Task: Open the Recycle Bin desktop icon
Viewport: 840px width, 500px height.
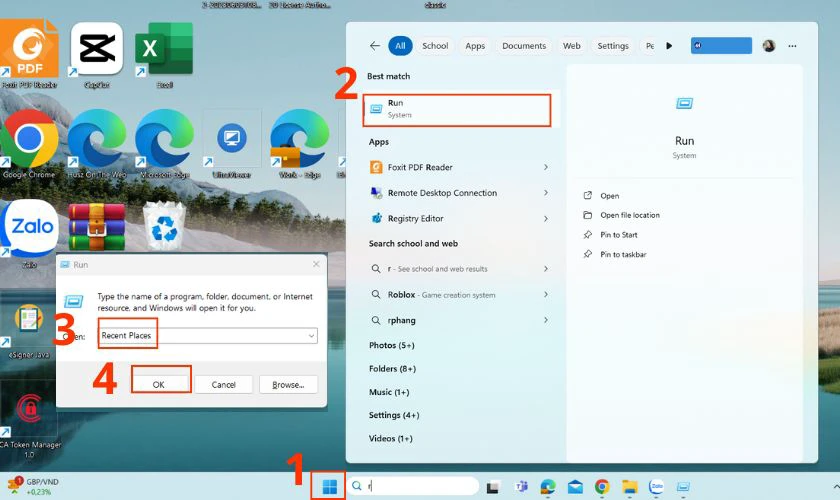Action: coord(164,226)
